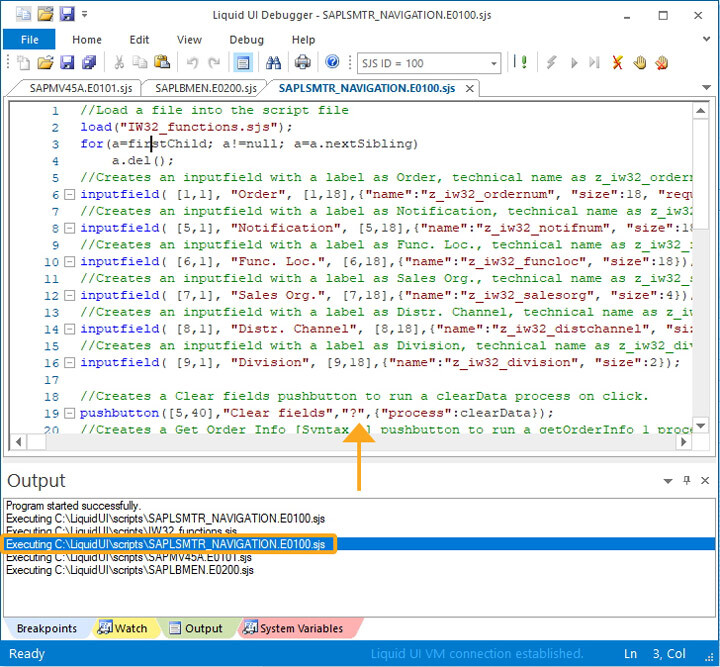Viewport: 720px width, 667px height.
Task: Open Output panel options dropdown arrow
Action: point(668,481)
